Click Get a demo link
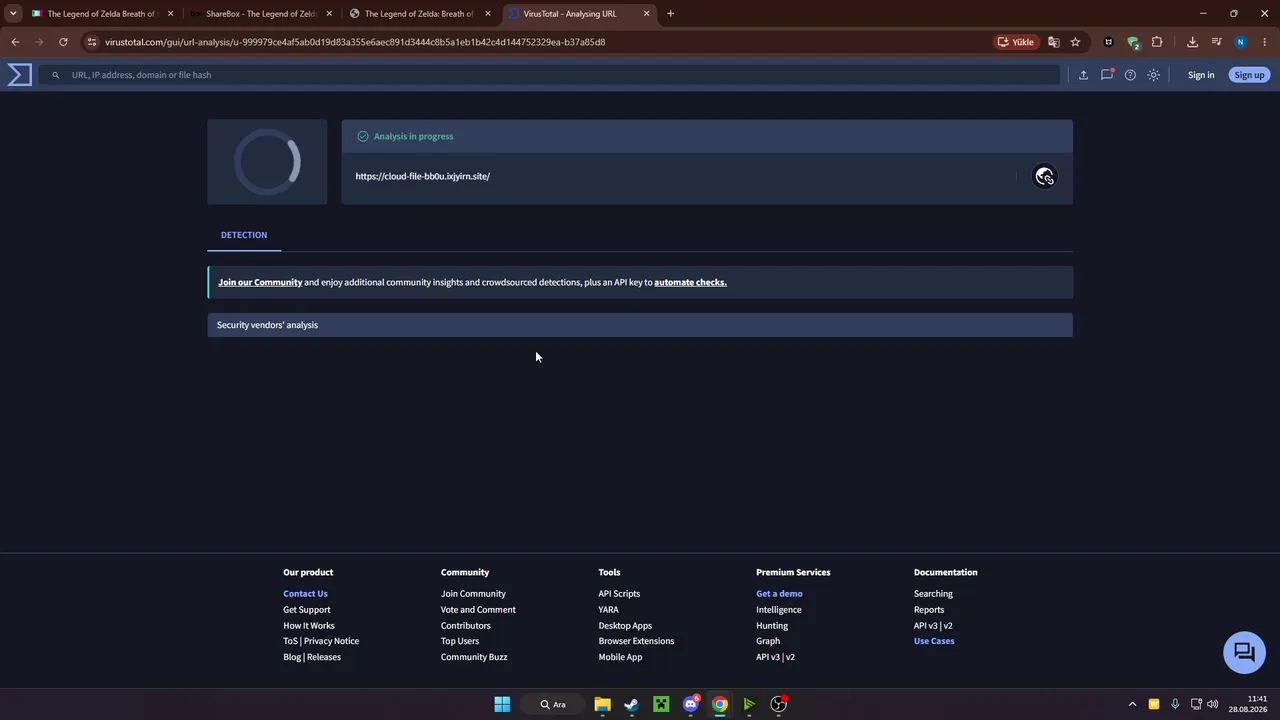Image resolution: width=1280 pixels, height=720 pixels. click(x=779, y=594)
